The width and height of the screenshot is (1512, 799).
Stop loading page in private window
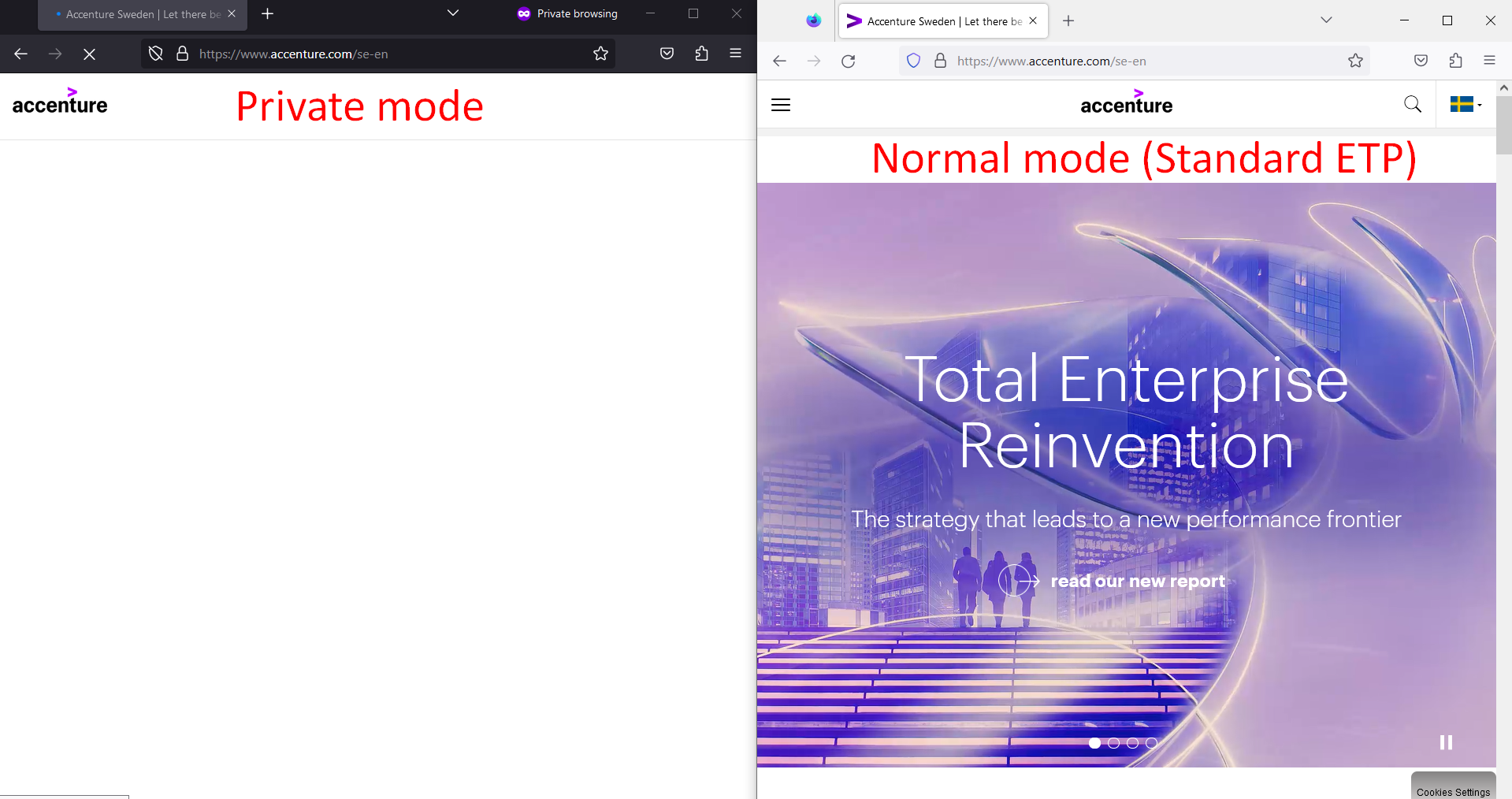[x=89, y=54]
